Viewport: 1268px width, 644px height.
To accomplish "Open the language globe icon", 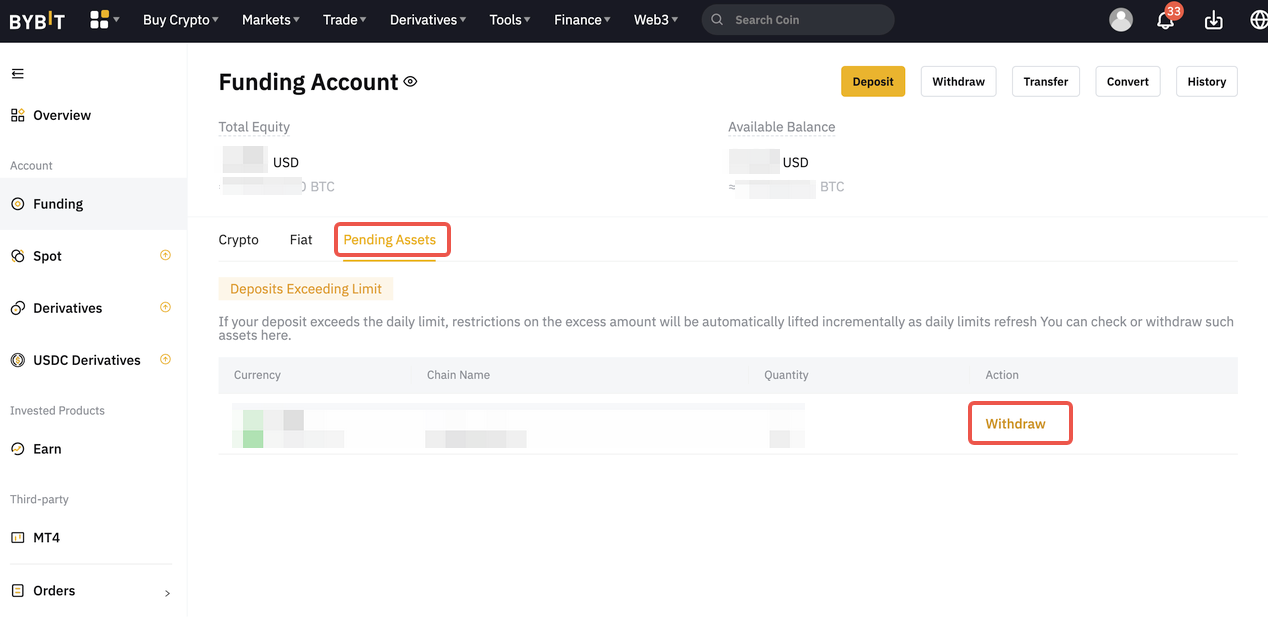I will (1258, 20).
